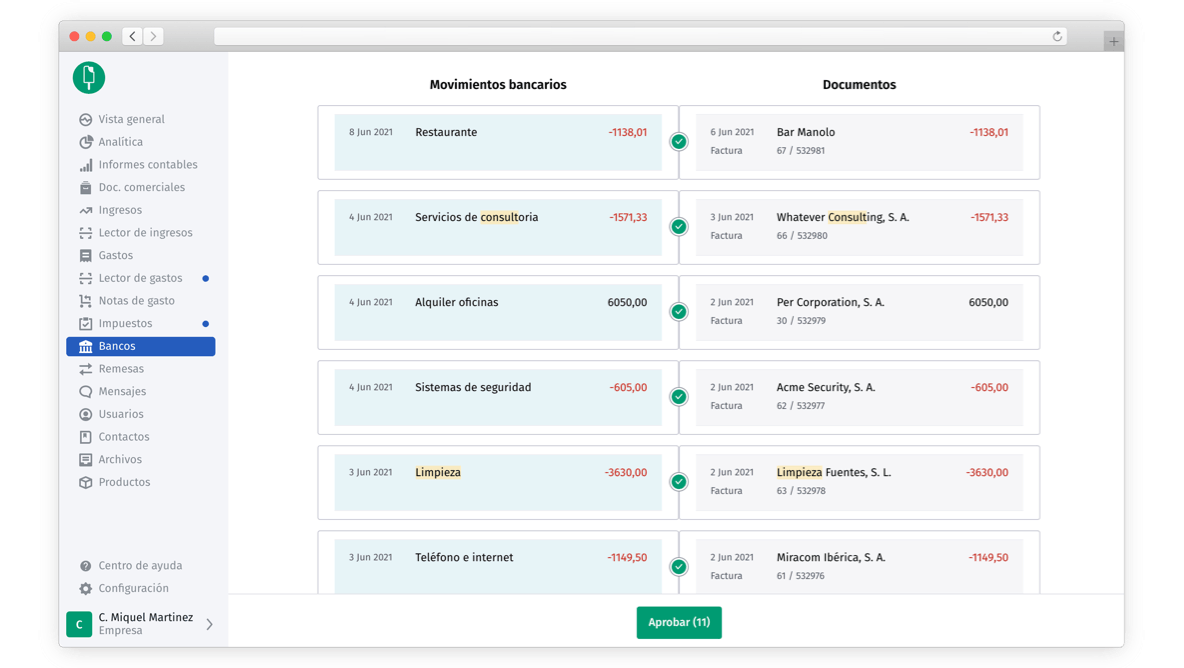
Task: Open the Remesas transfer arrows icon
Action: pos(86,369)
